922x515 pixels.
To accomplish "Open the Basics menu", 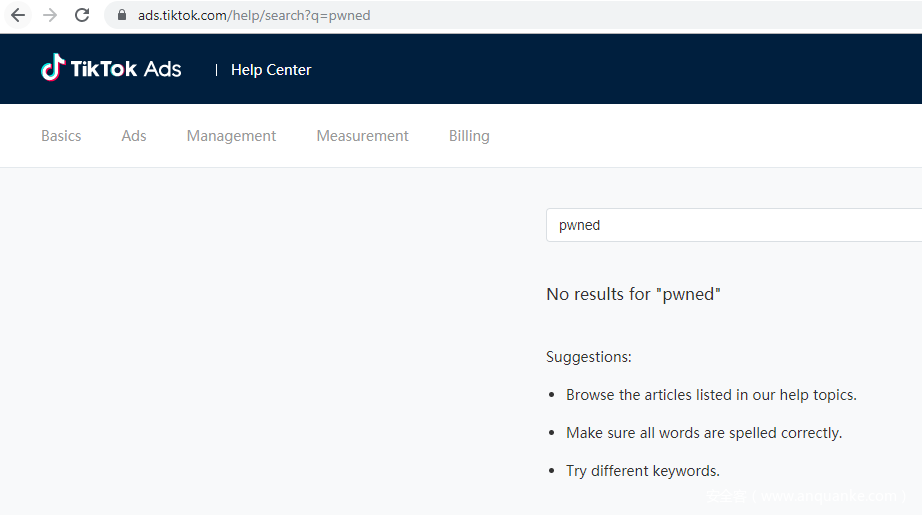I will pyautogui.click(x=61, y=136).
